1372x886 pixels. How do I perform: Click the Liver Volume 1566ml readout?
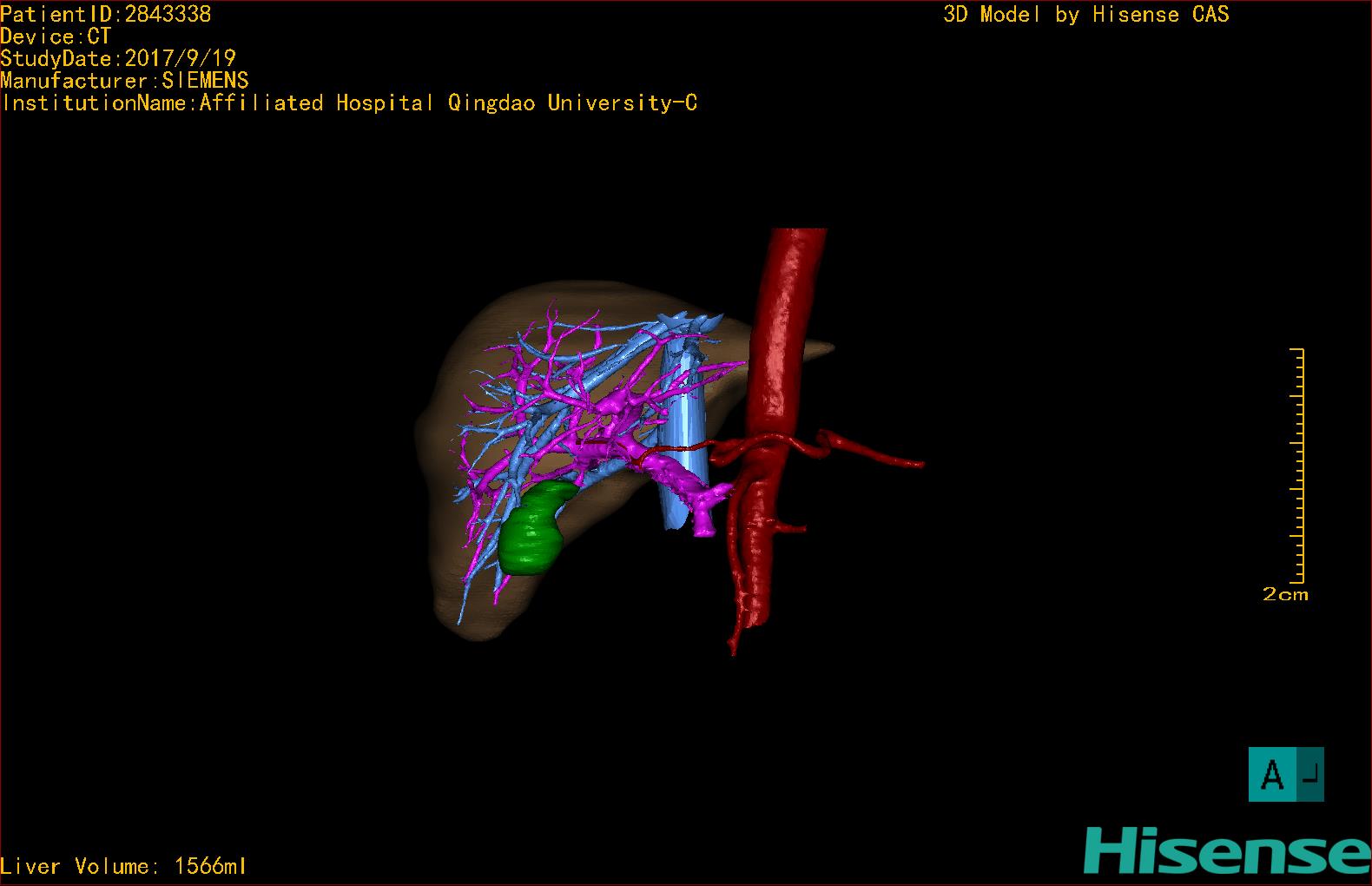pyautogui.click(x=123, y=866)
